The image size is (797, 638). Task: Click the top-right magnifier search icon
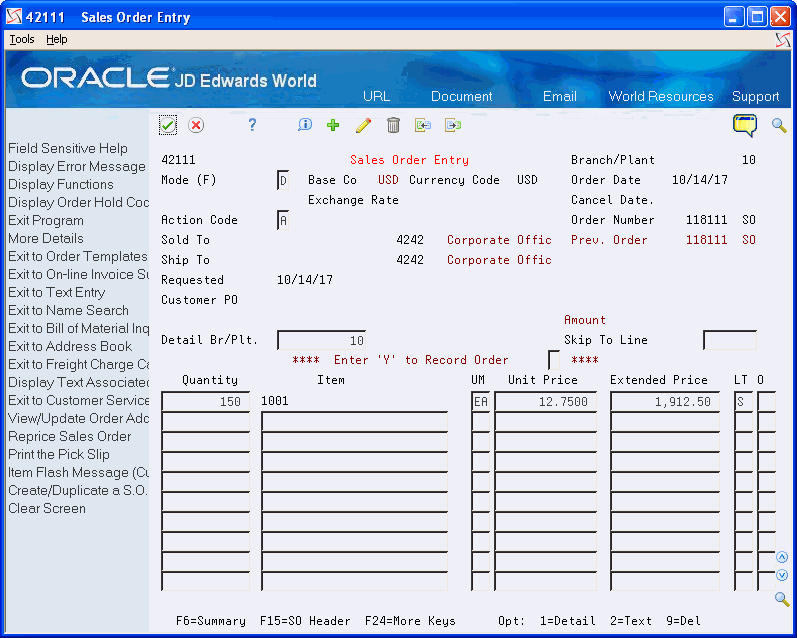(x=779, y=125)
